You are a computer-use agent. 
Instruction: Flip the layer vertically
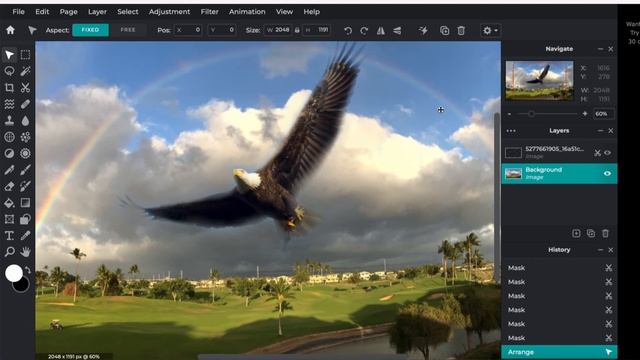pos(397,31)
